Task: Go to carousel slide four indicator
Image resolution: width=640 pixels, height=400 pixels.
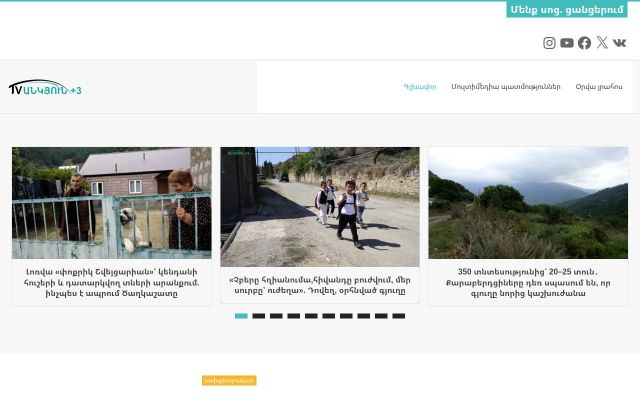Action: (x=294, y=316)
